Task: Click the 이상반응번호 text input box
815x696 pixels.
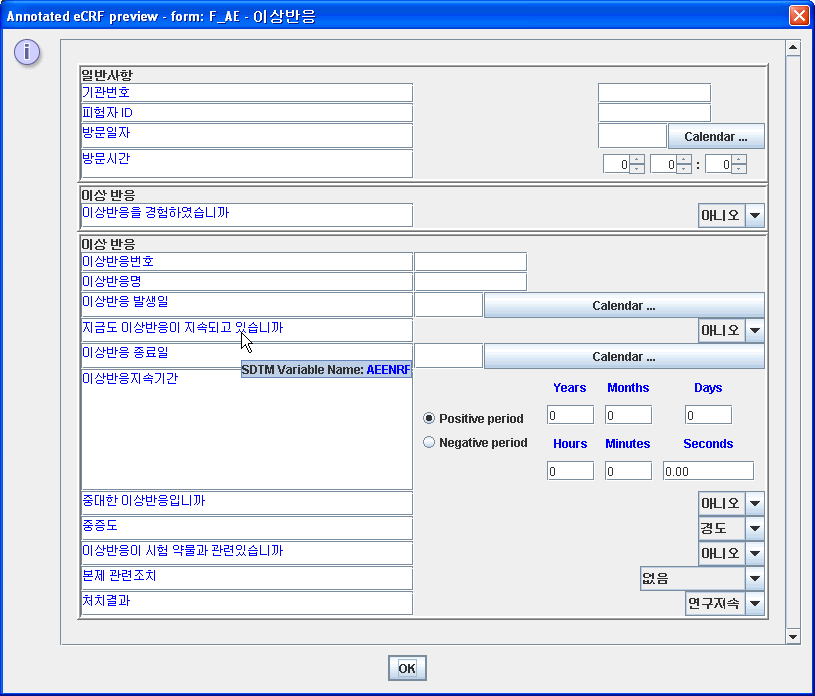Action: click(x=470, y=261)
